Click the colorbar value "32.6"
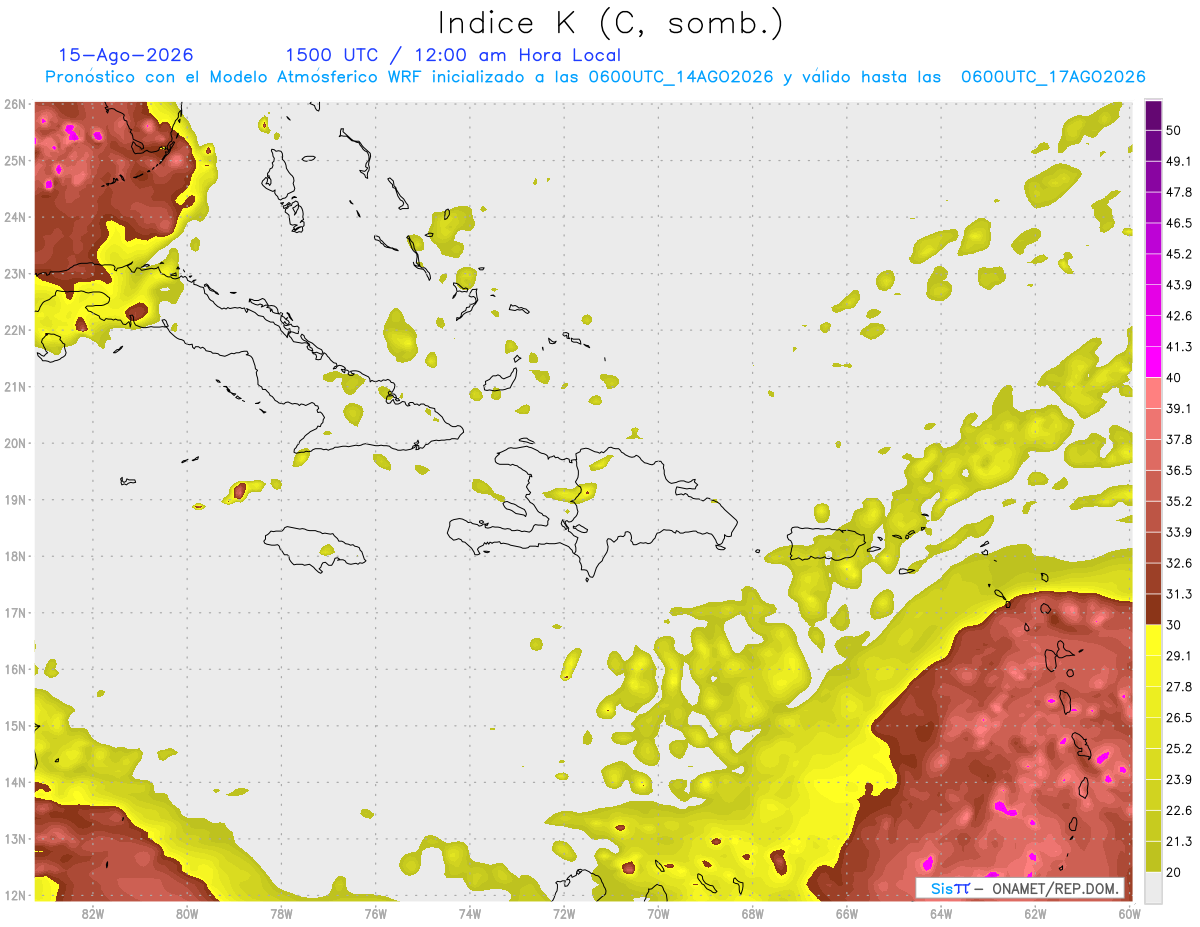Image resolution: width=1200 pixels, height=927 pixels. pyautogui.click(x=1179, y=563)
